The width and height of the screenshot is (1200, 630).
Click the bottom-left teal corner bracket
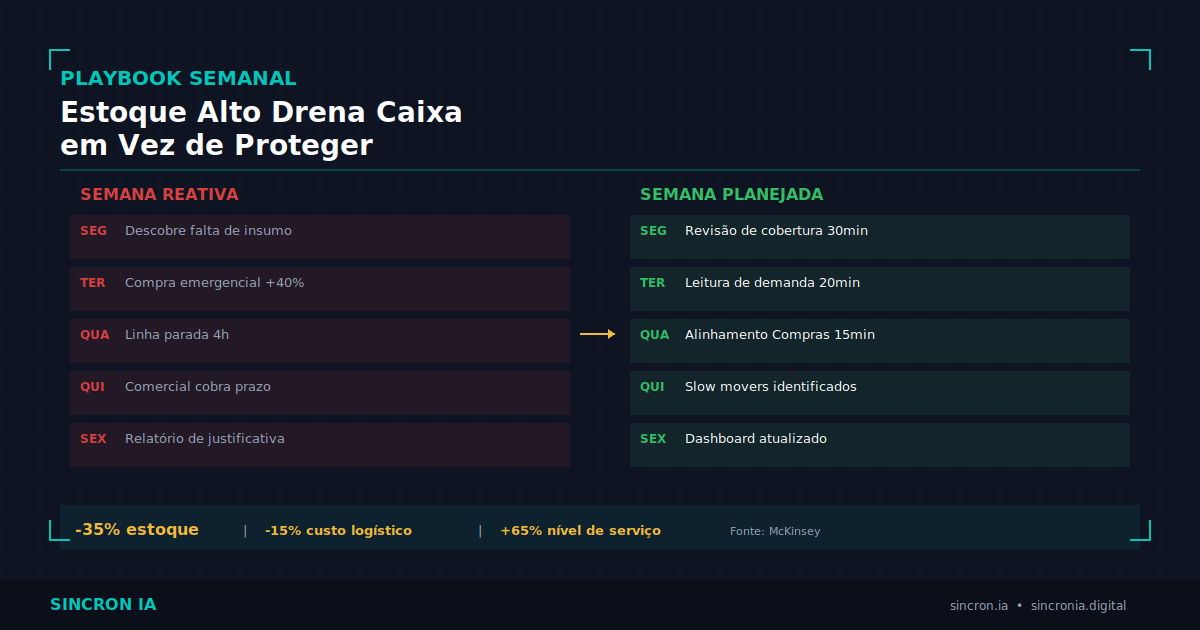pos(59,530)
